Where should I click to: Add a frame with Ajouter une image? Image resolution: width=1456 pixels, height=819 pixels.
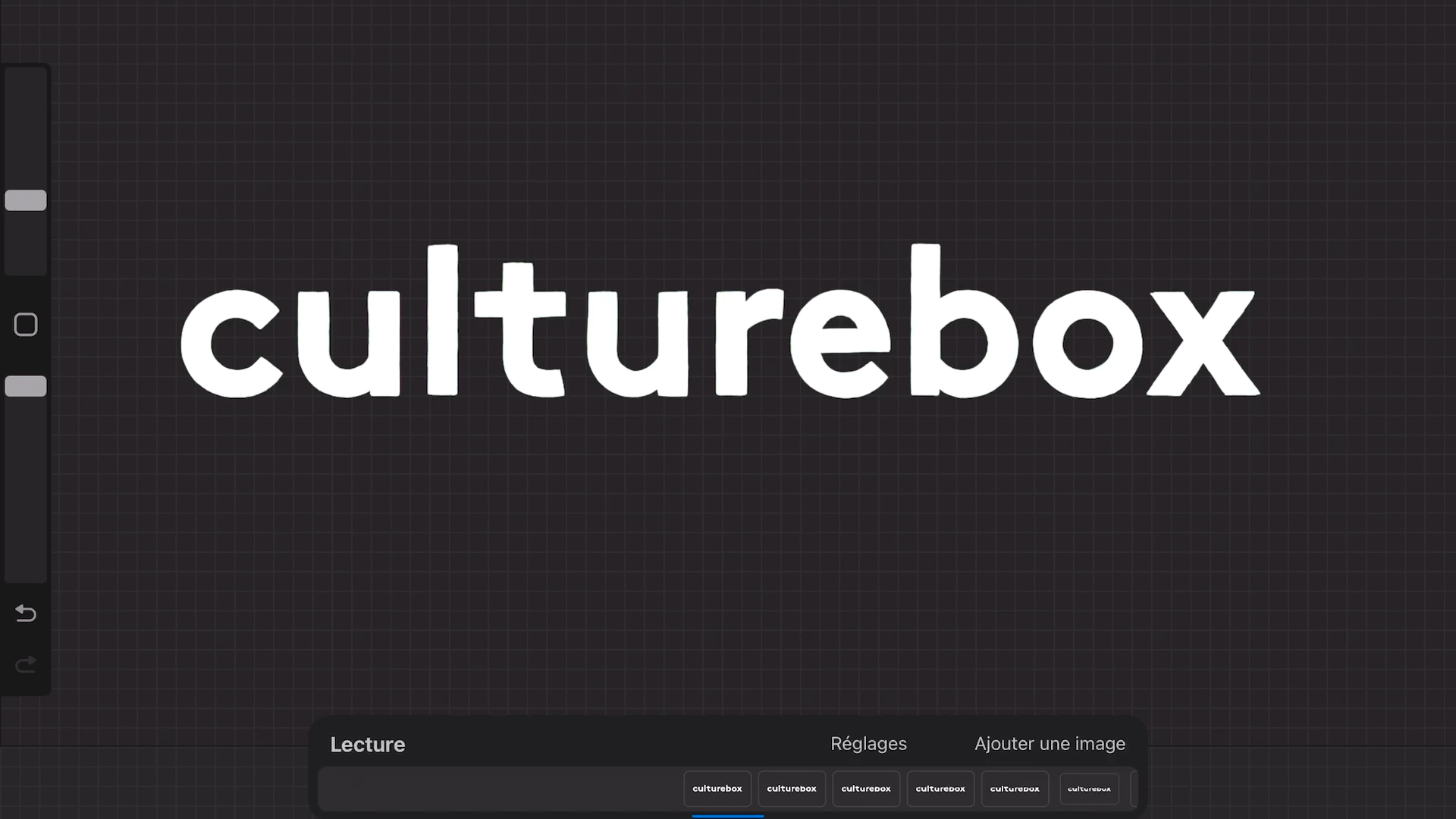coord(1050,744)
